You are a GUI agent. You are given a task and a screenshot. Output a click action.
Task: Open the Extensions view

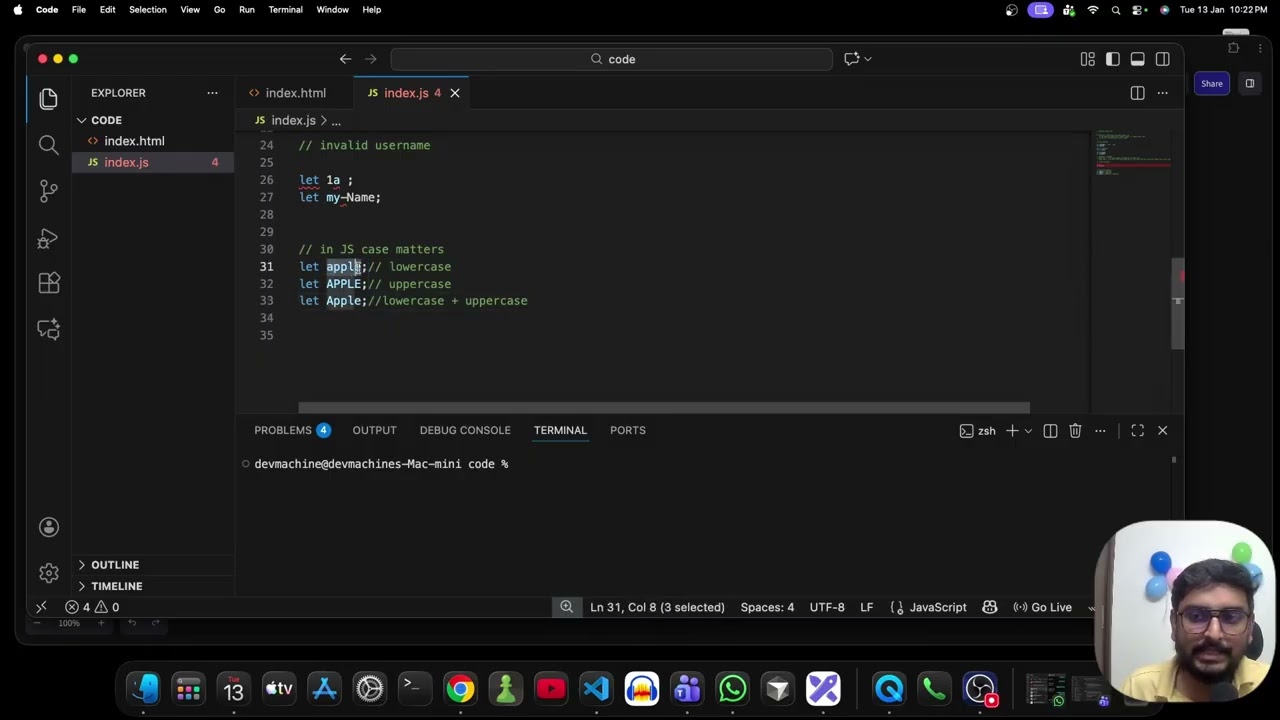tap(48, 283)
